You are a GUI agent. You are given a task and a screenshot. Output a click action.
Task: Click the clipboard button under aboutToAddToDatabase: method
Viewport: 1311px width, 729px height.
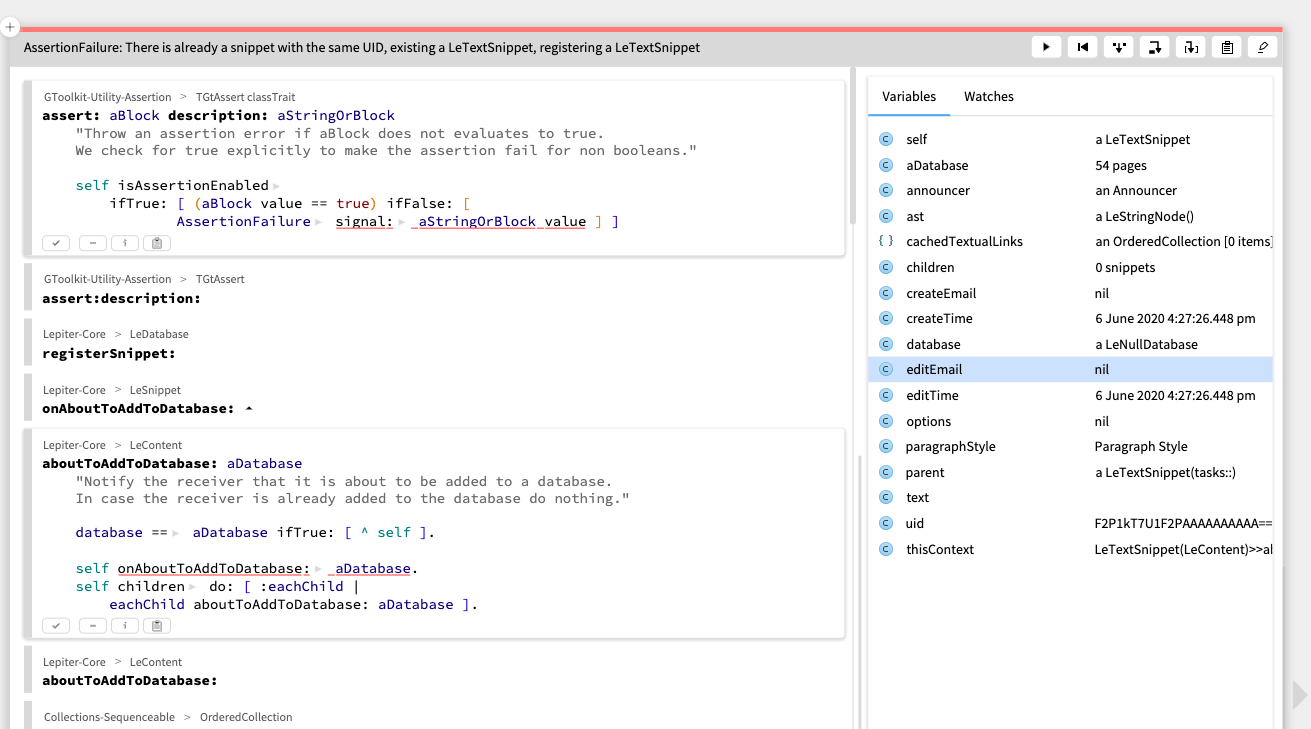coord(157,626)
